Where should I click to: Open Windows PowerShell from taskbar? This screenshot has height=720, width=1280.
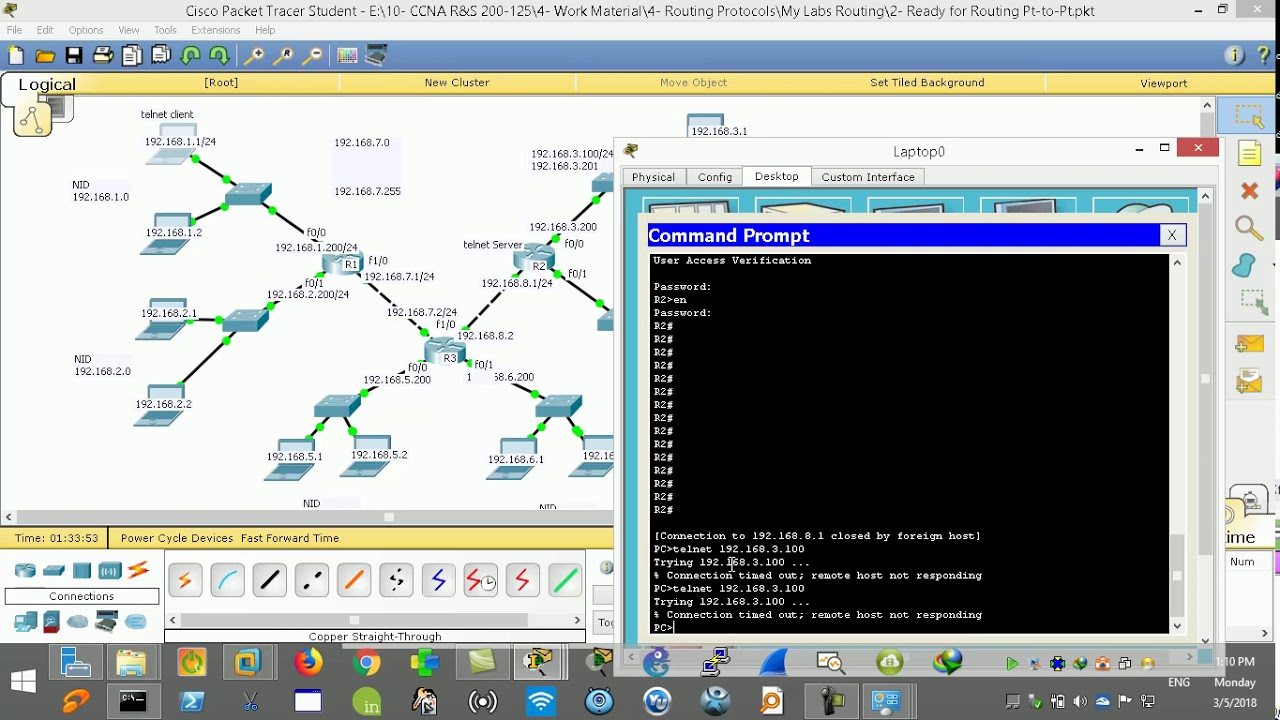click(x=191, y=702)
